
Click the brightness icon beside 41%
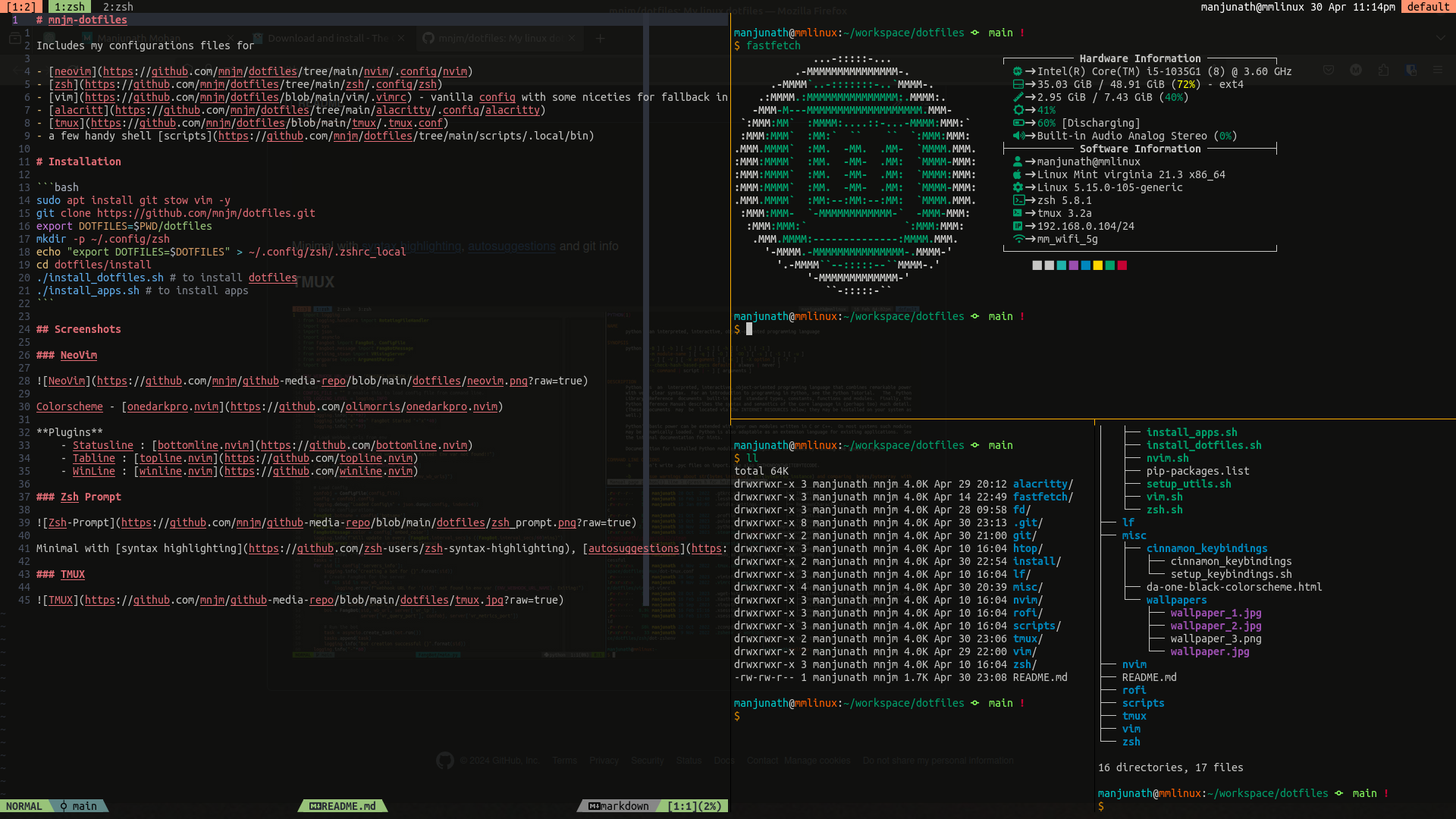(x=1018, y=110)
